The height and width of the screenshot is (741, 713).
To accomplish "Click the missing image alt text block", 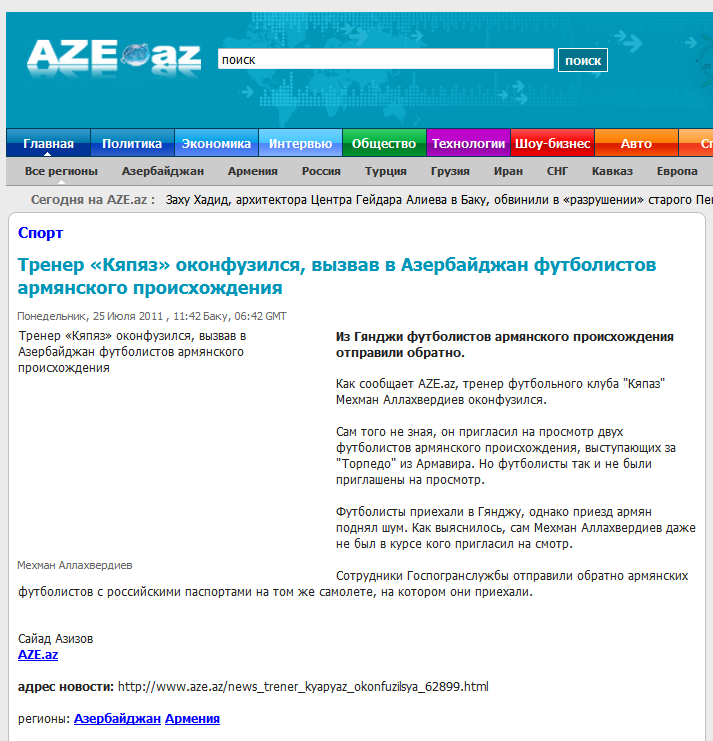I will coord(132,352).
